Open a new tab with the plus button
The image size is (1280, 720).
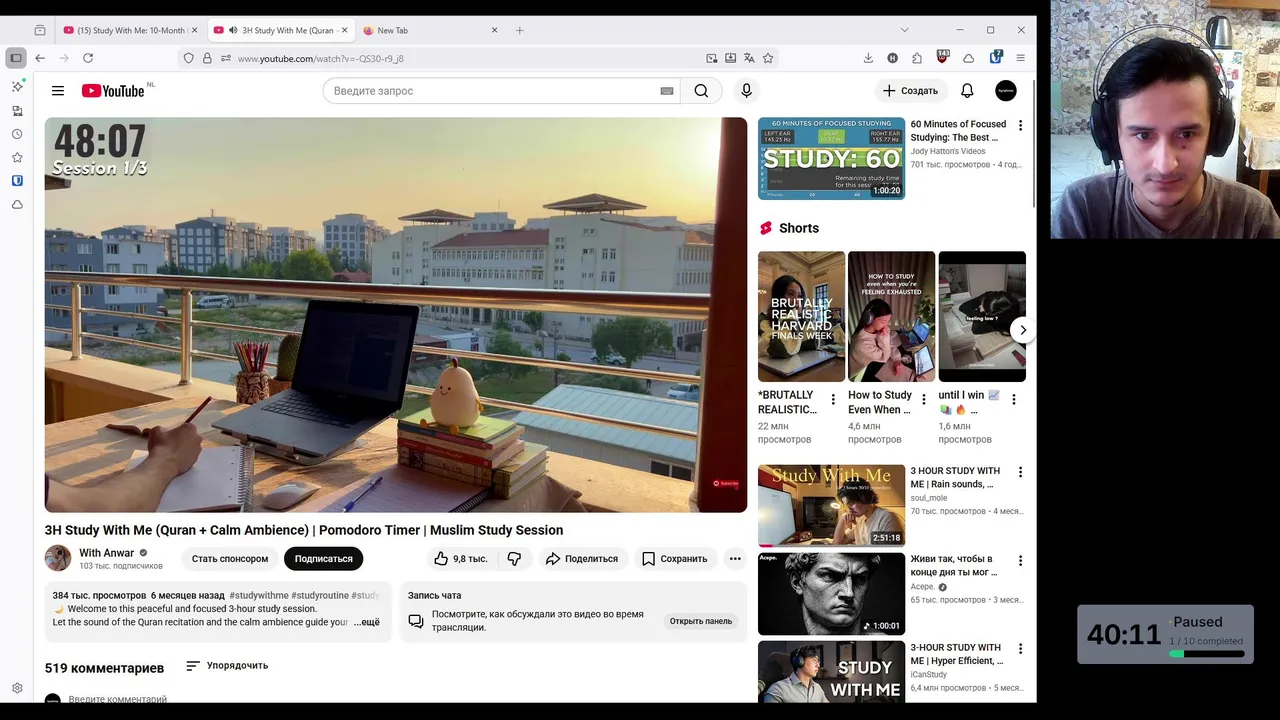[x=519, y=30]
